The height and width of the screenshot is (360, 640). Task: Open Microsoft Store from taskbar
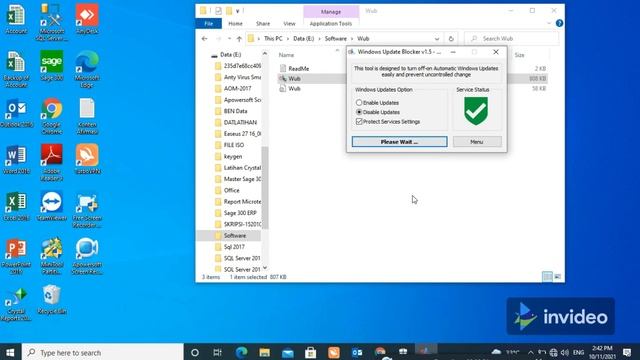click(x=311, y=352)
